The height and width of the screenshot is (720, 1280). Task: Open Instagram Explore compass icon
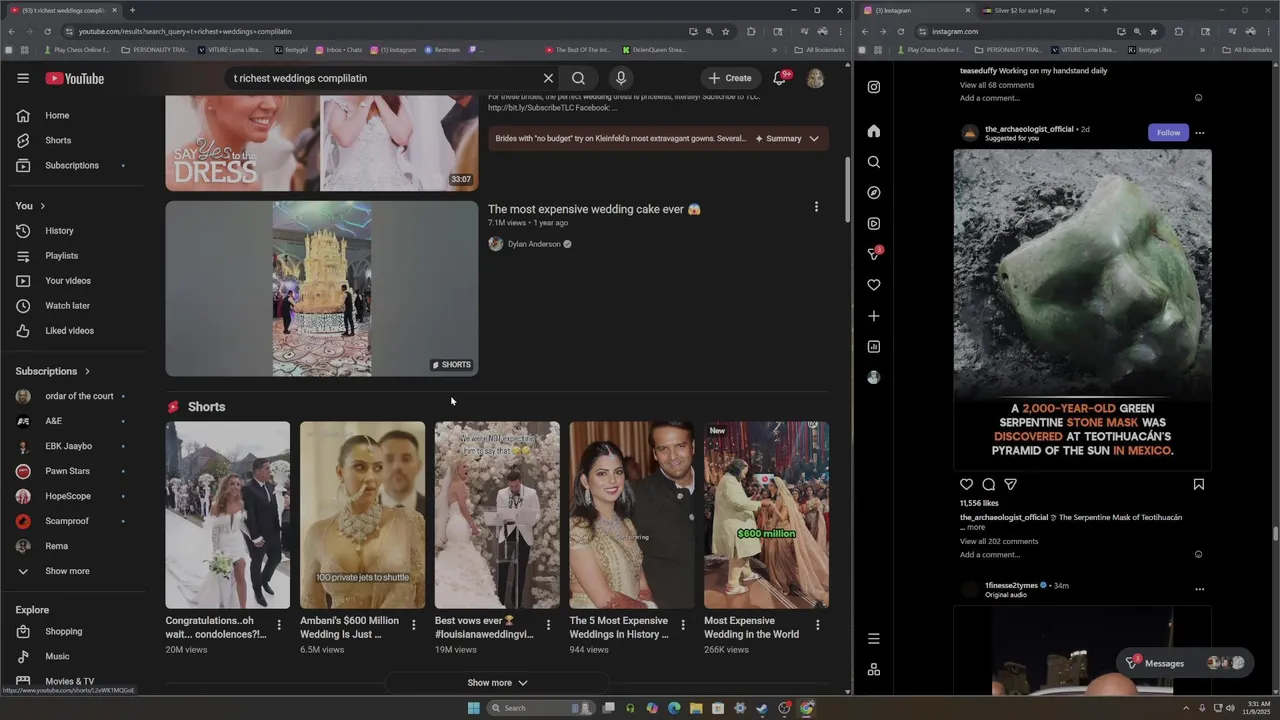coord(874,193)
